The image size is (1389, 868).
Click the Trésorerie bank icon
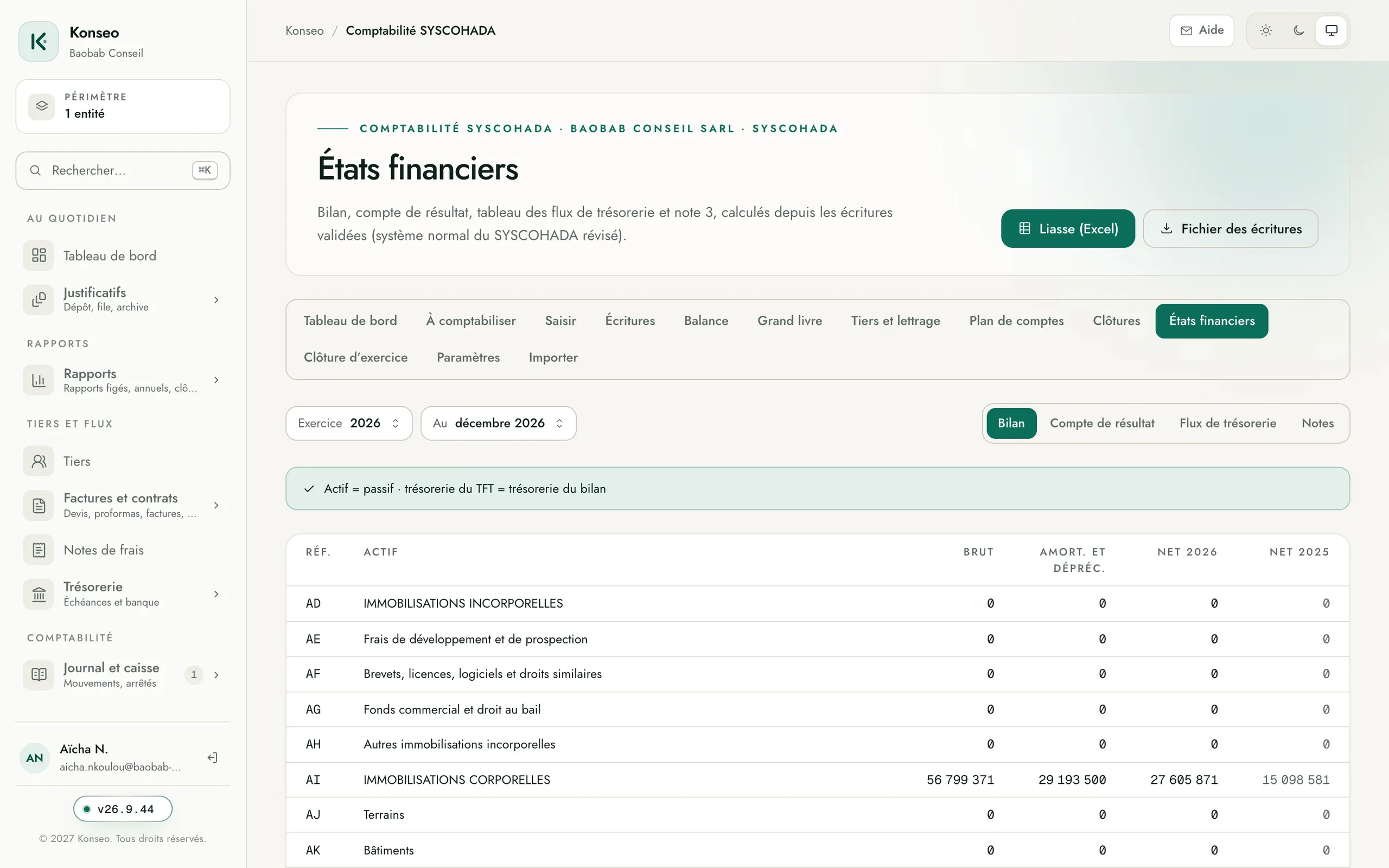(39, 594)
